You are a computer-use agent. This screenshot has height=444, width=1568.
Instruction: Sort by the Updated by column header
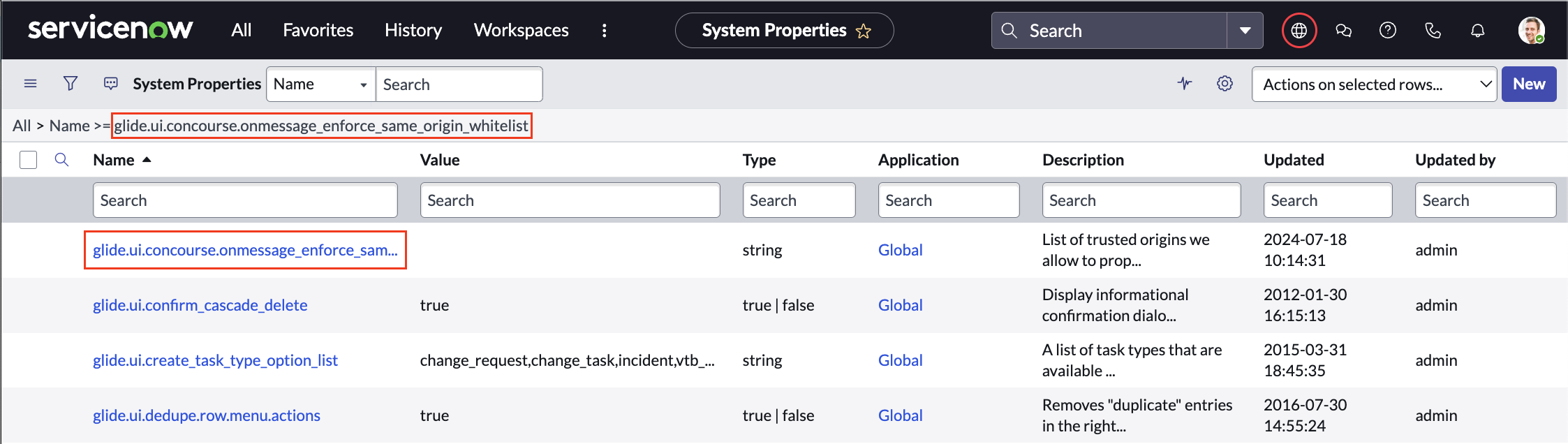(x=1456, y=160)
